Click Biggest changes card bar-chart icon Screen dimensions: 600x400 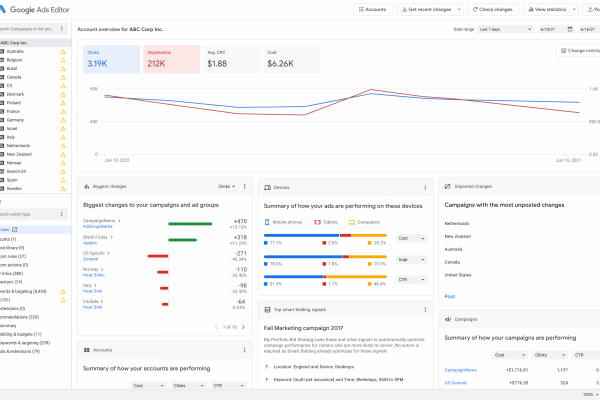(x=86, y=186)
